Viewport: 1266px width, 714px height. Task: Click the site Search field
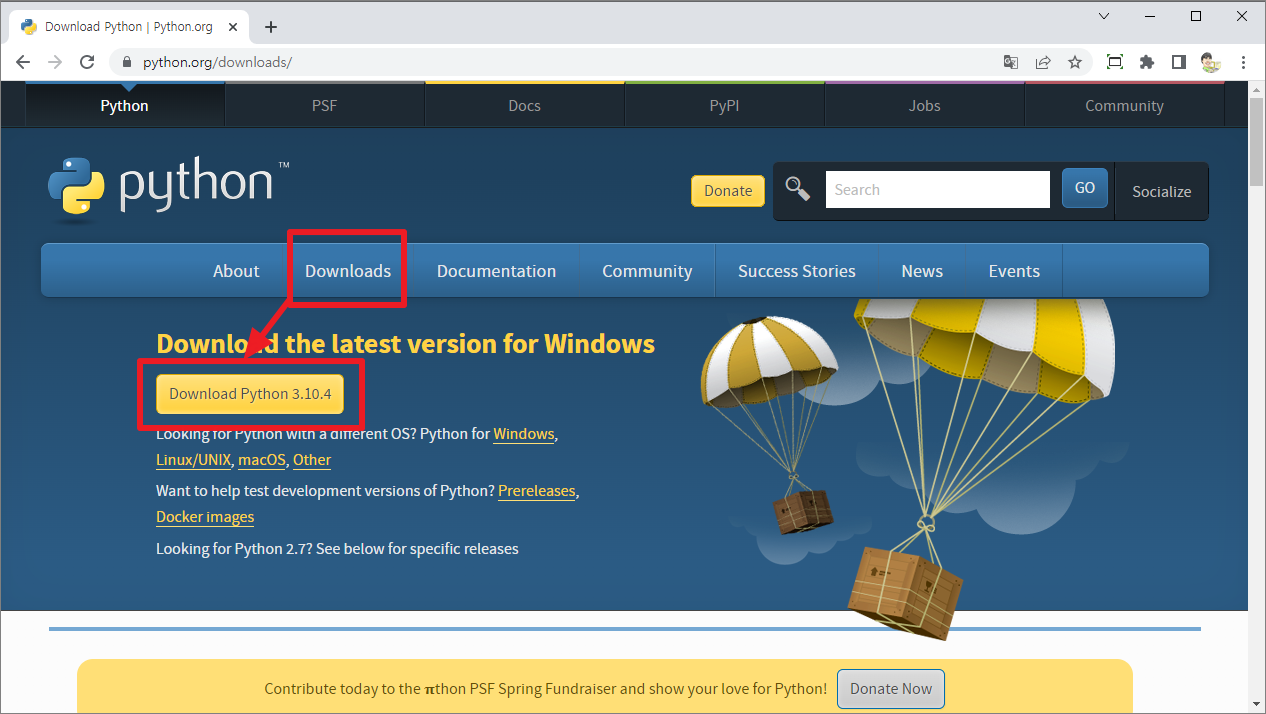(x=937, y=189)
